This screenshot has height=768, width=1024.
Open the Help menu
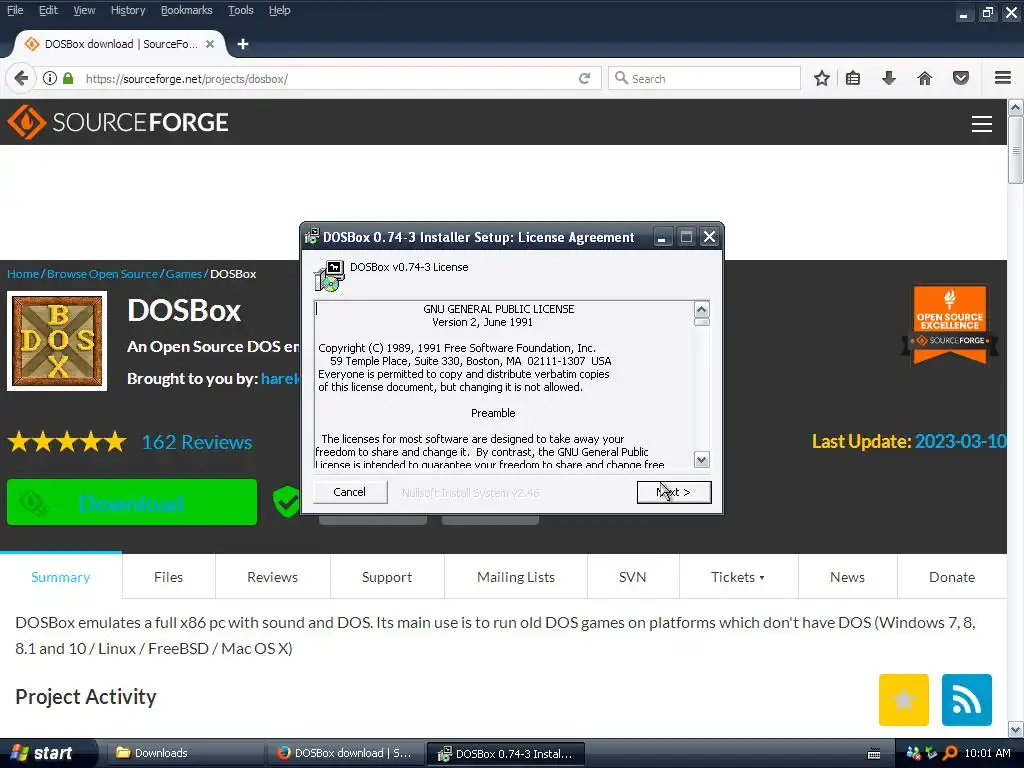click(x=280, y=10)
